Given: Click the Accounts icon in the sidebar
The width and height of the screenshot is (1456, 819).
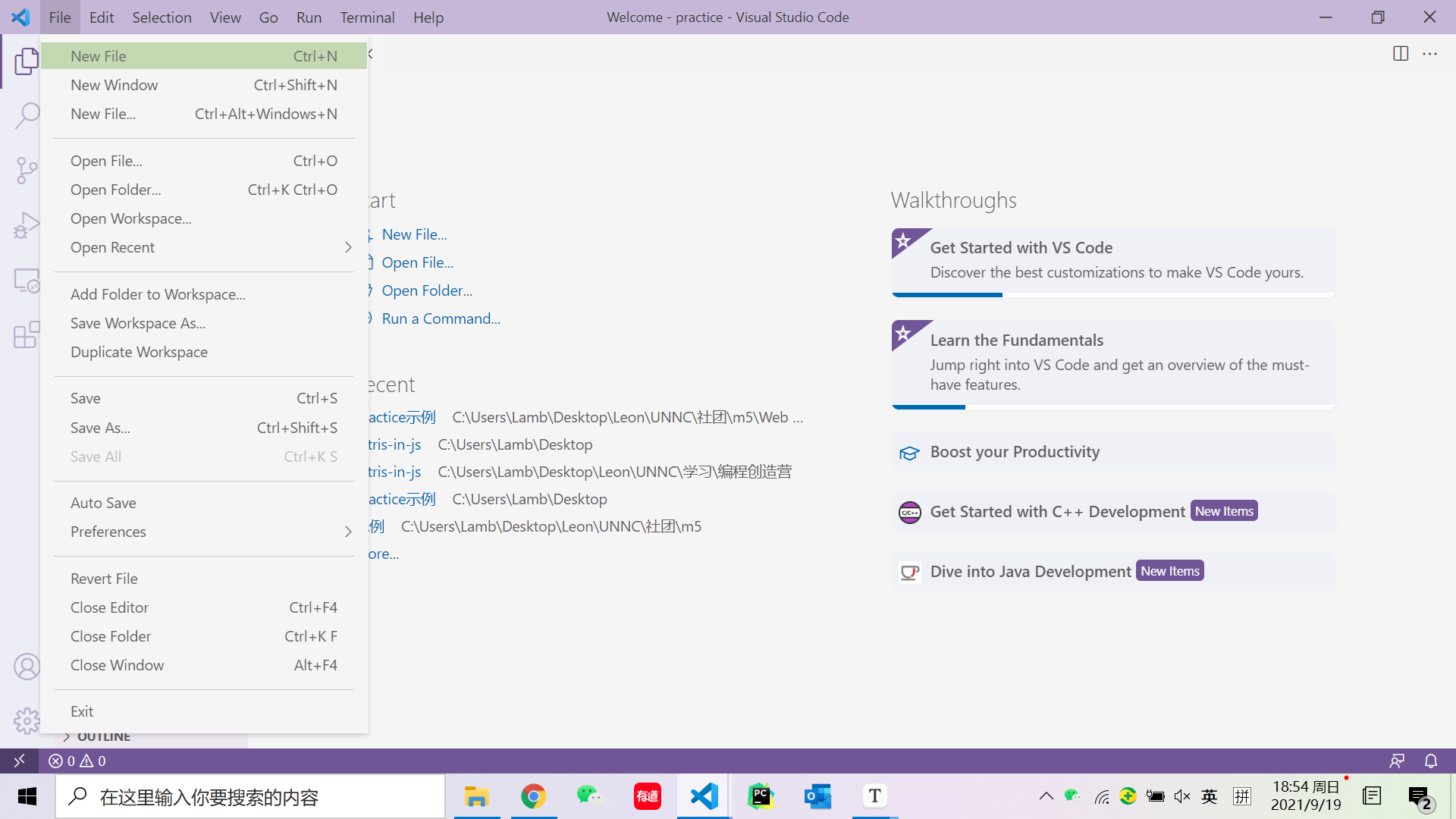Looking at the screenshot, I should click(x=27, y=667).
